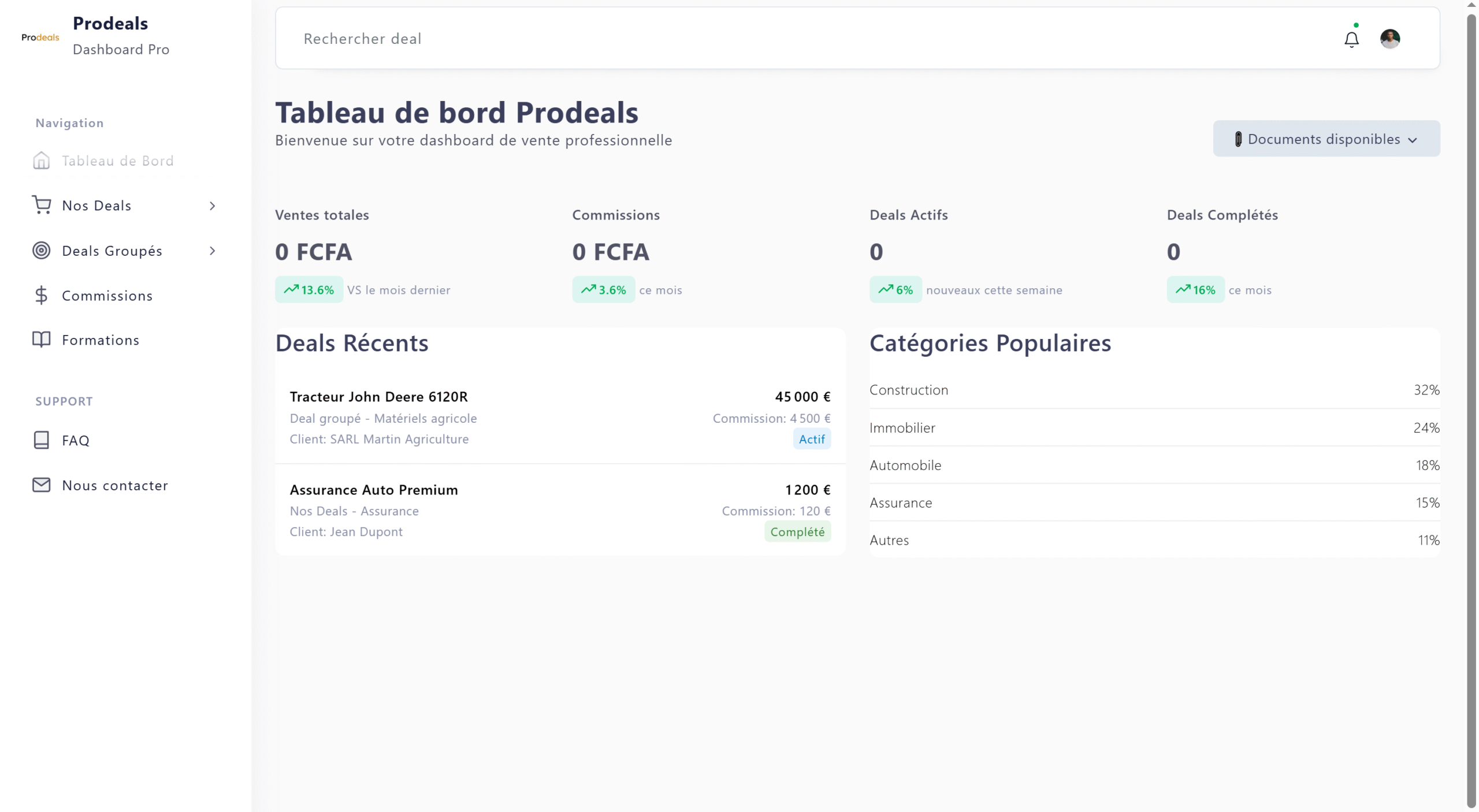Image resolution: width=1479 pixels, height=812 pixels.
Task: Click the envelope icon next to Nous contacter
Action: [x=41, y=485]
